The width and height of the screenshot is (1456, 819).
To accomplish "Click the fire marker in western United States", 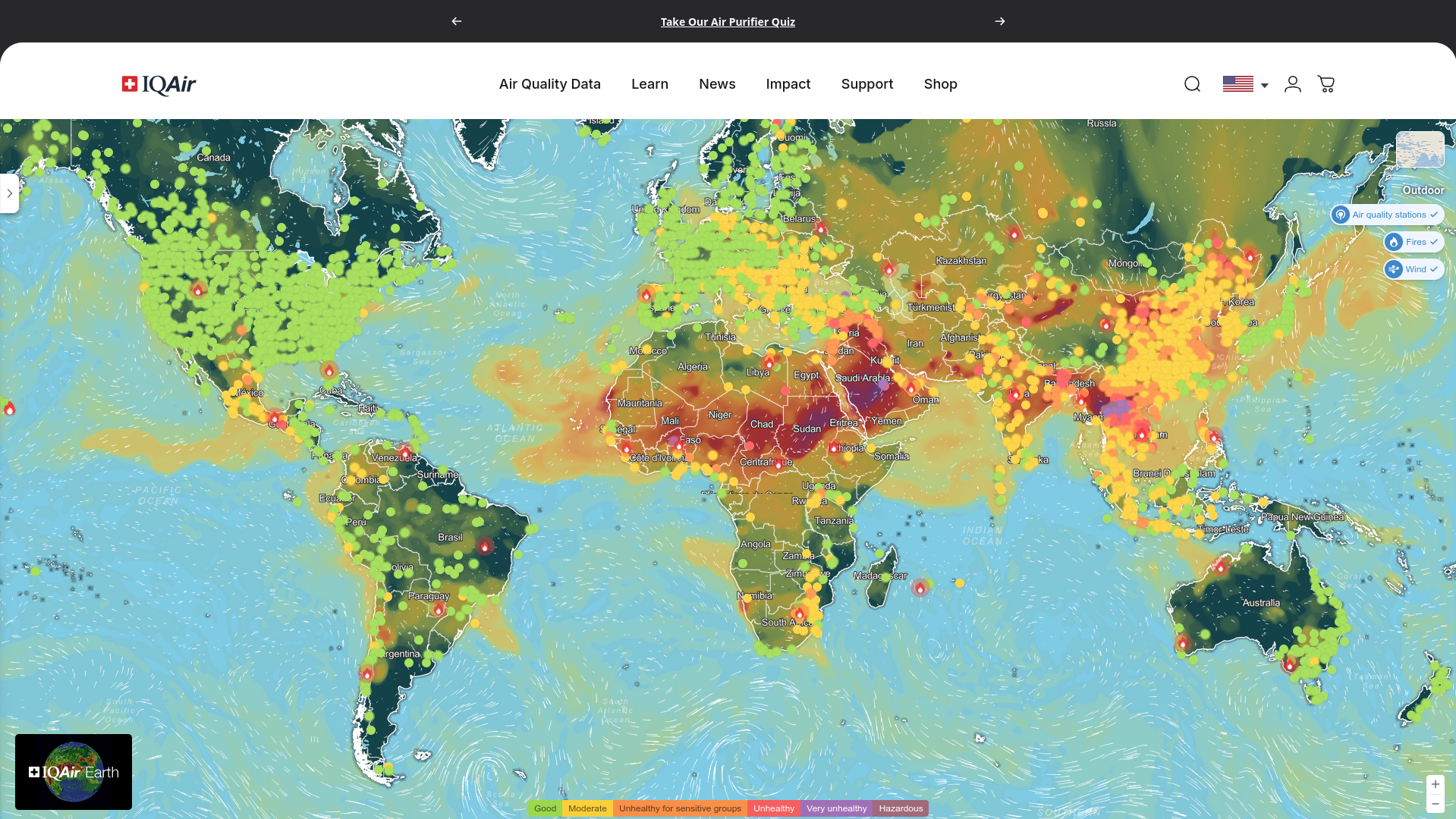I will (x=198, y=290).
